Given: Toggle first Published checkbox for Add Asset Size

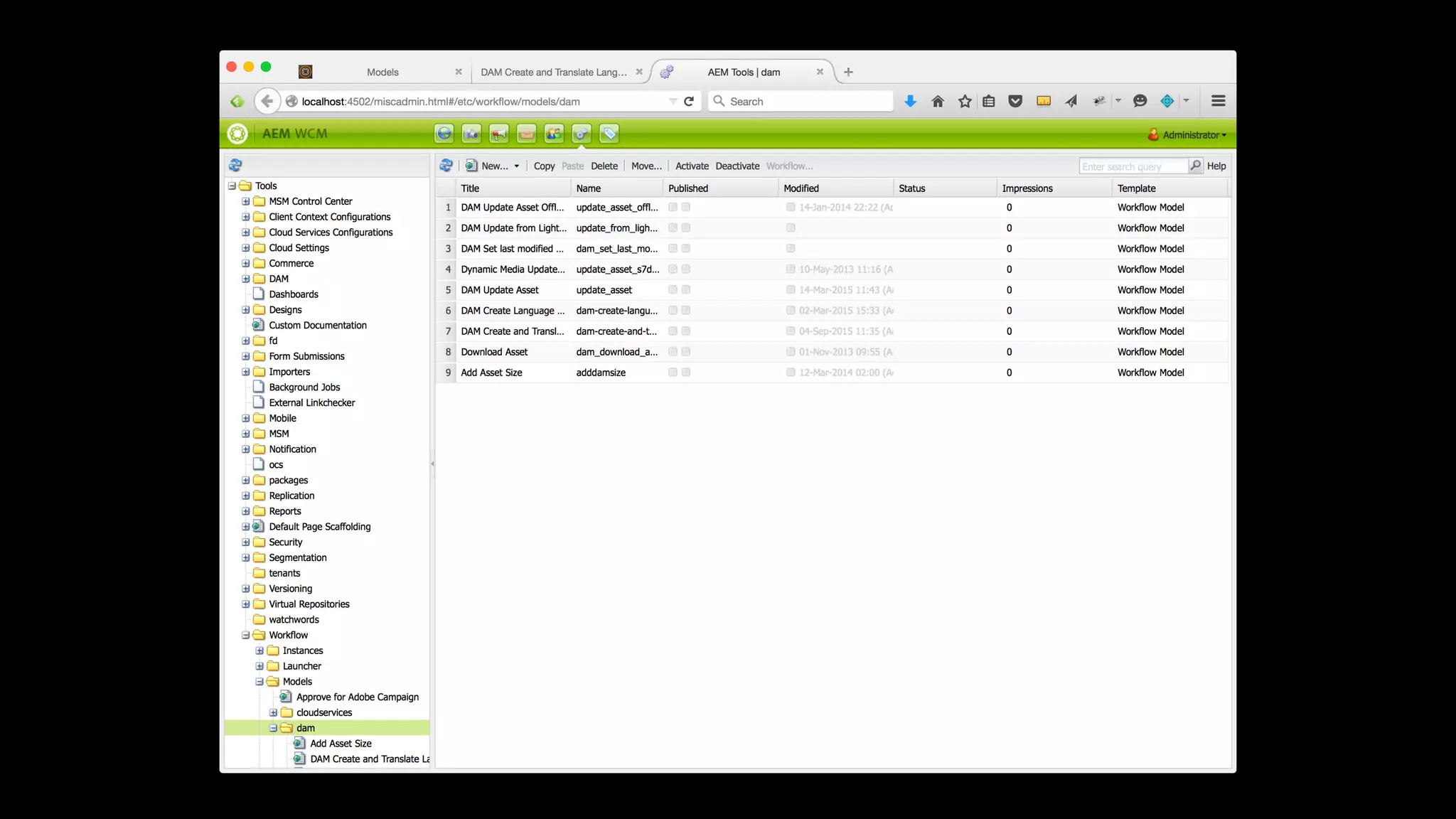Looking at the screenshot, I should pyautogui.click(x=673, y=373).
